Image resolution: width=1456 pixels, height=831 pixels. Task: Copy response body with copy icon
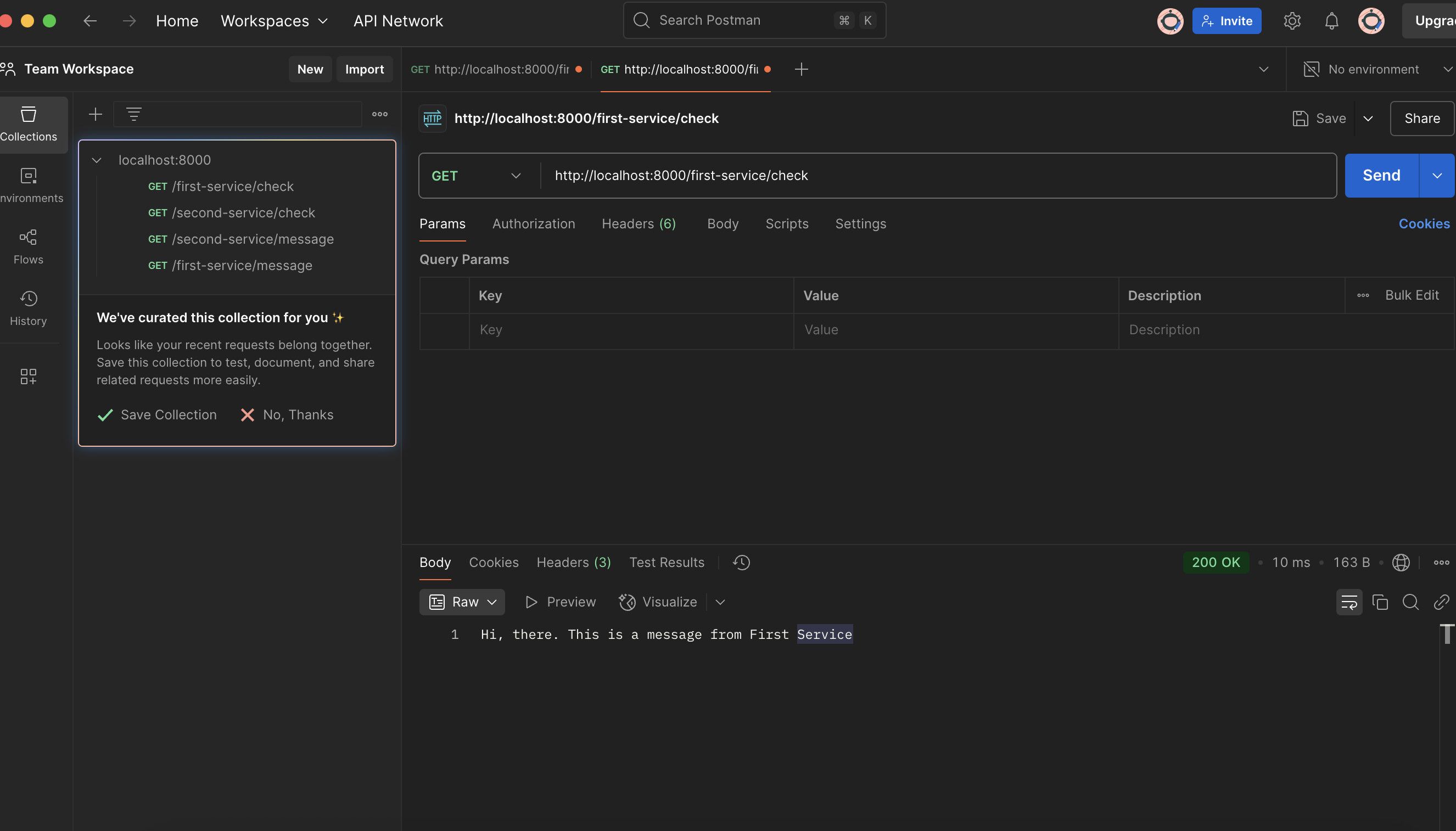coord(1380,602)
